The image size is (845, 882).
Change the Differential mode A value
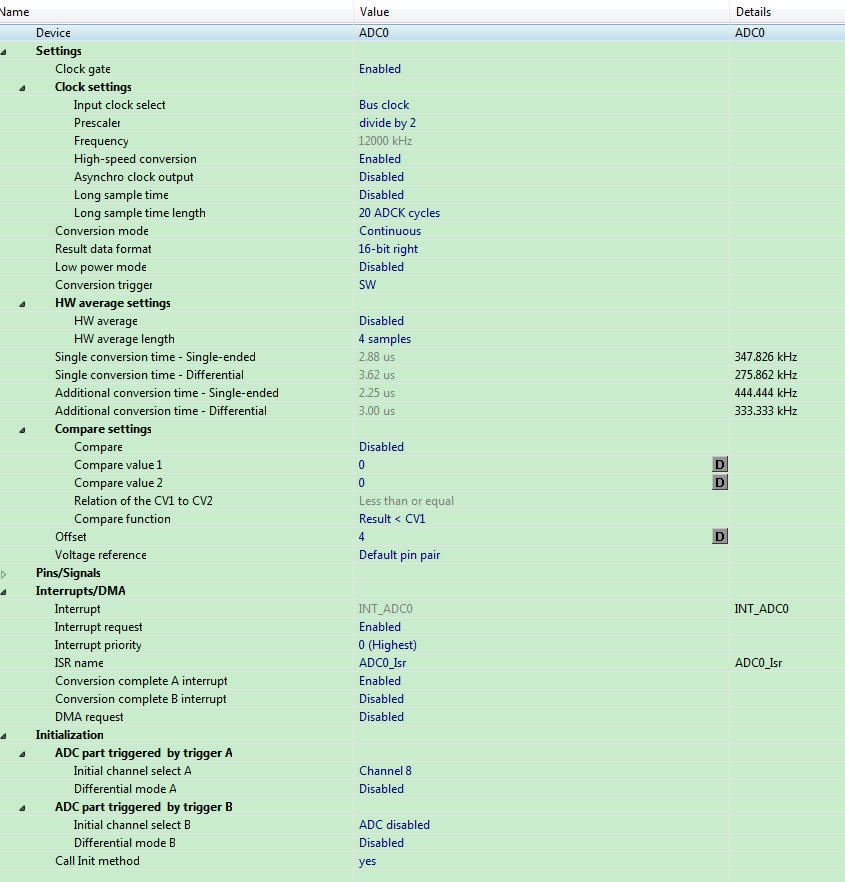tap(381, 789)
